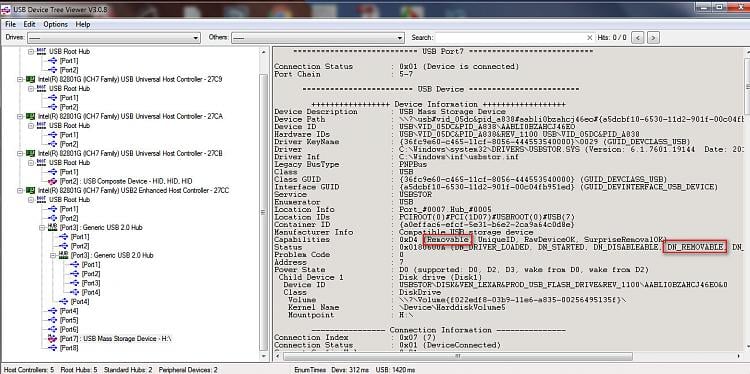
Task: Click the USB Device Tree Viewer title icon
Action: click(5, 9)
